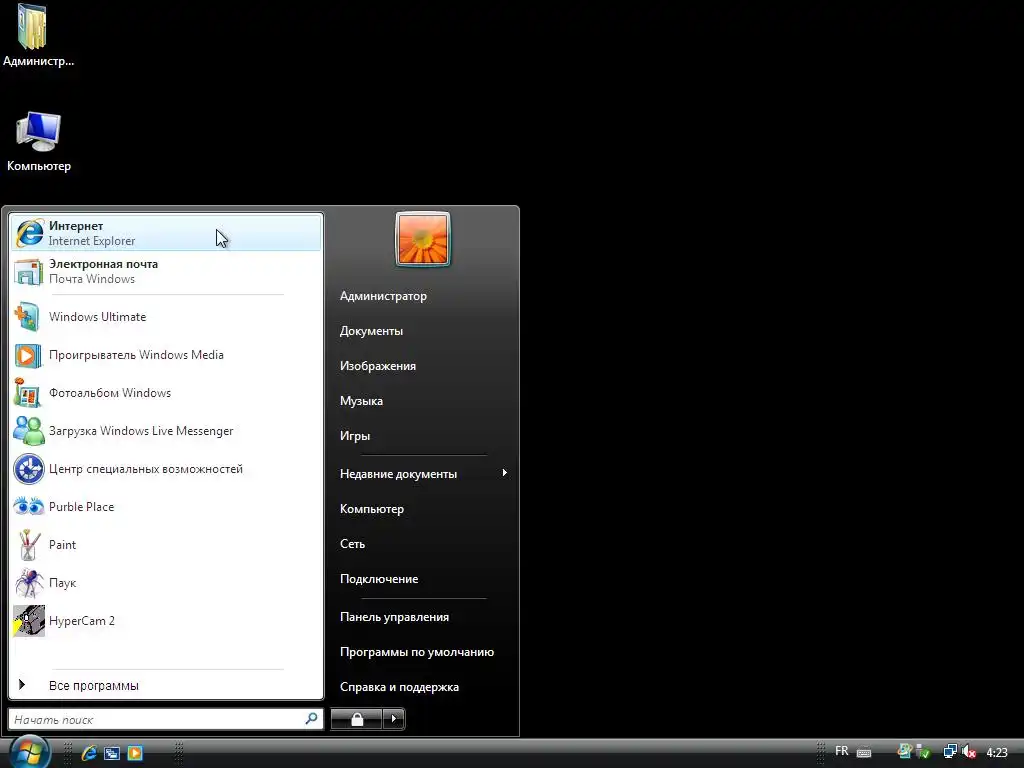Open Панель управления
Image resolution: width=1024 pixels, height=768 pixels.
click(394, 617)
